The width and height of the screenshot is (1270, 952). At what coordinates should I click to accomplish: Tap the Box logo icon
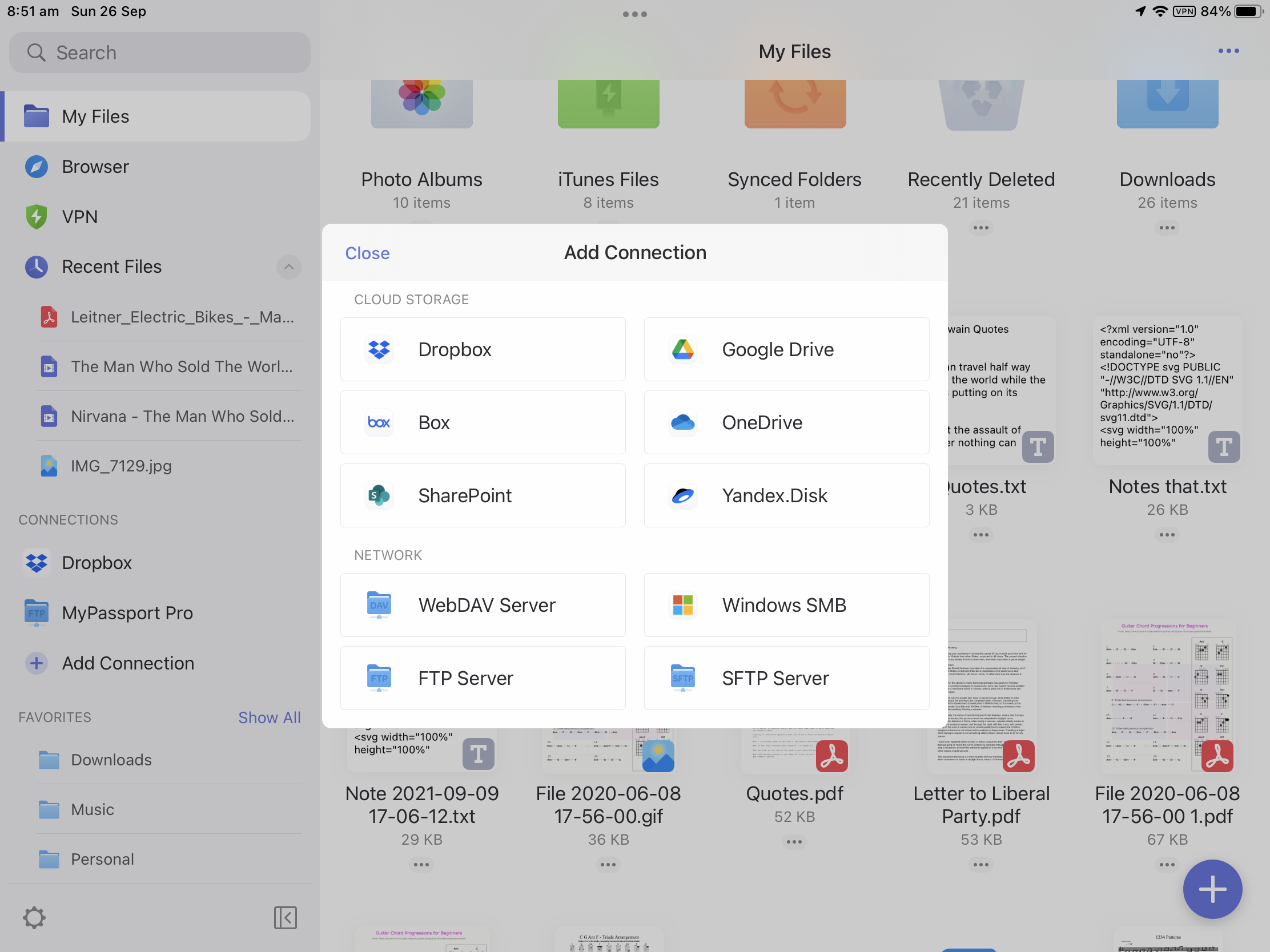pos(379,422)
